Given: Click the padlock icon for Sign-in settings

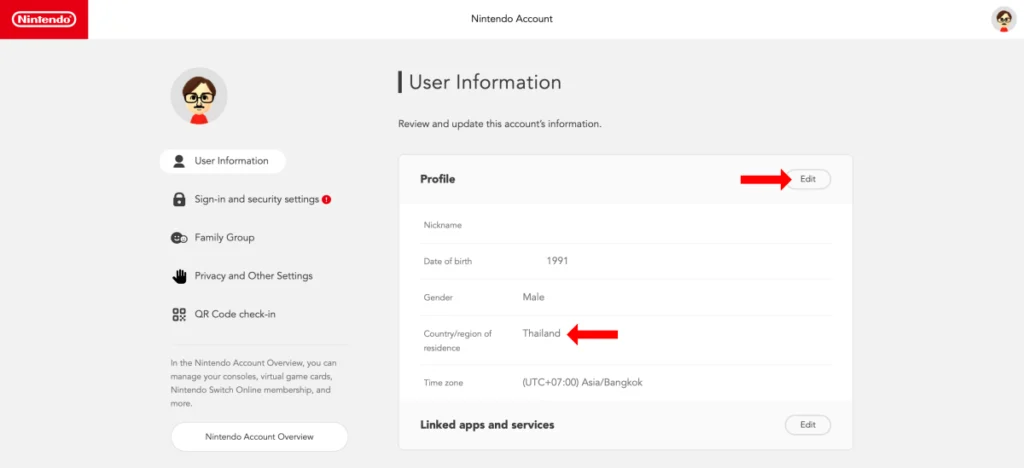Looking at the screenshot, I should pos(179,200).
